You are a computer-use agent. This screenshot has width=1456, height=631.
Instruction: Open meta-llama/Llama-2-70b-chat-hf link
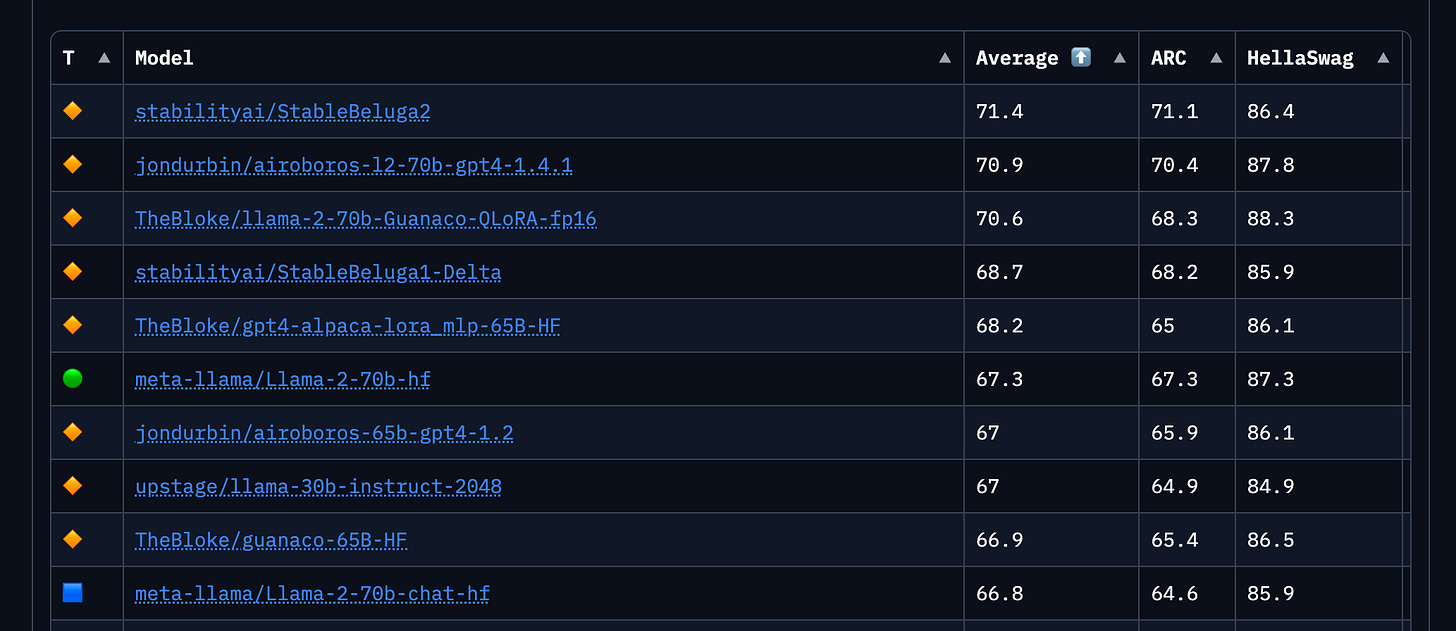click(312, 594)
